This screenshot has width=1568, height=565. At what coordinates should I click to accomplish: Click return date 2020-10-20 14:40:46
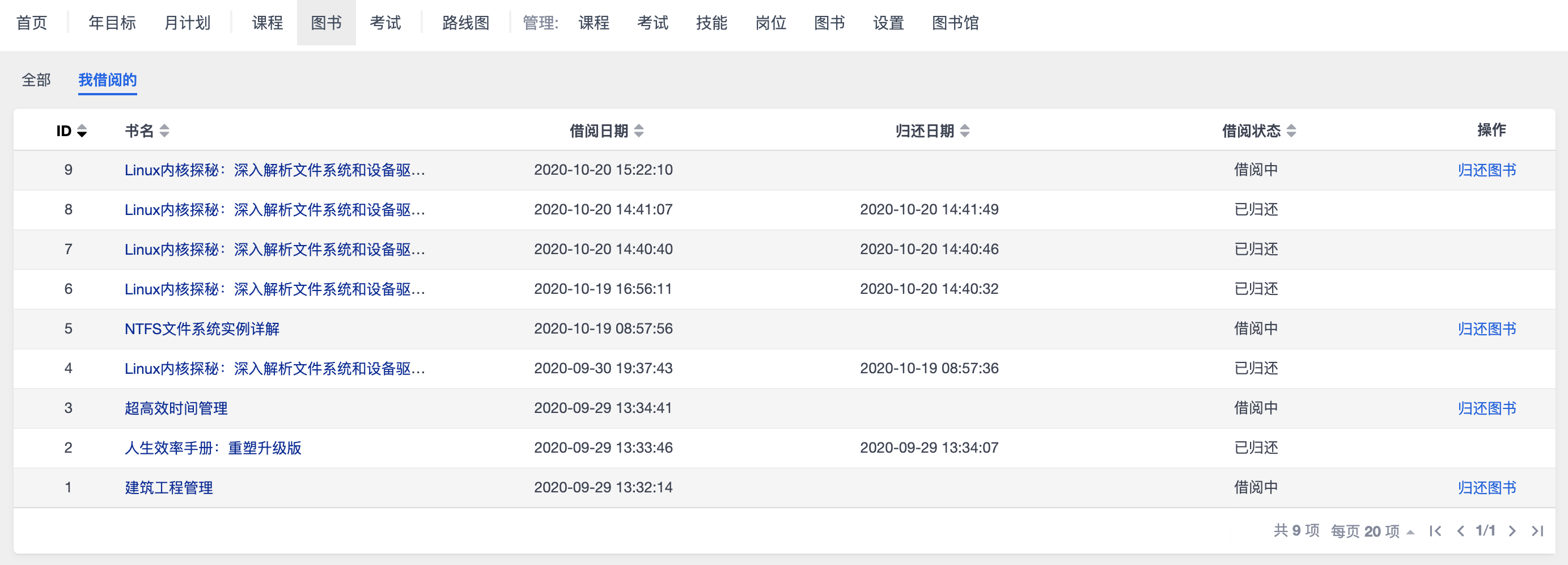pyautogui.click(x=930, y=249)
